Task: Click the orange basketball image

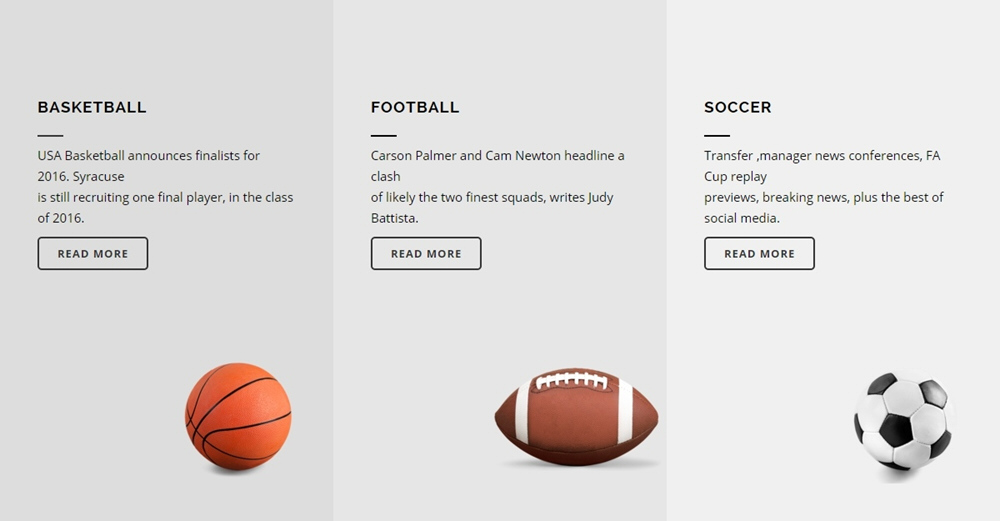Action: [238, 416]
